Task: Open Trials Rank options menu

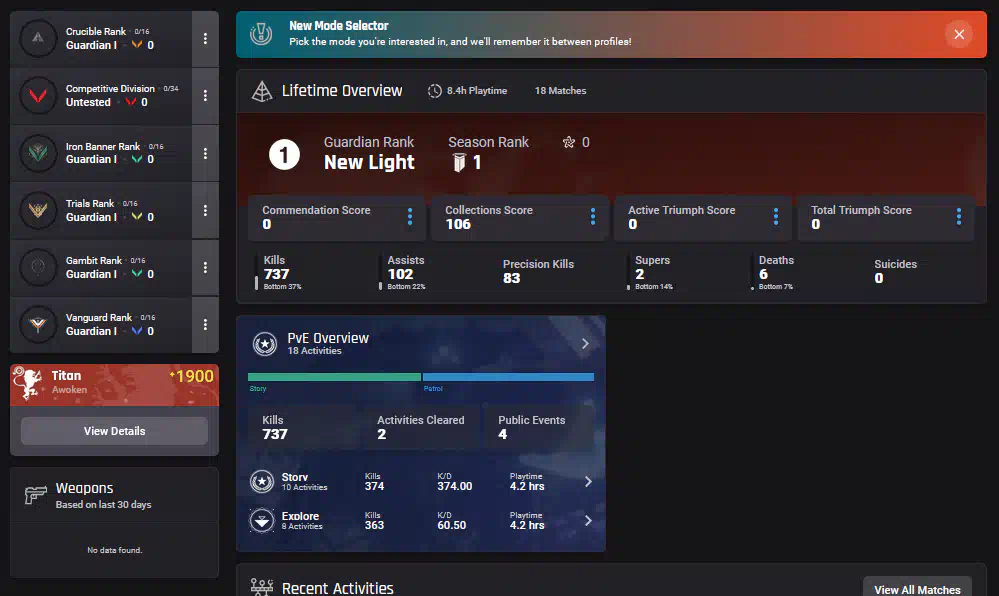Action: pos(205,210)
